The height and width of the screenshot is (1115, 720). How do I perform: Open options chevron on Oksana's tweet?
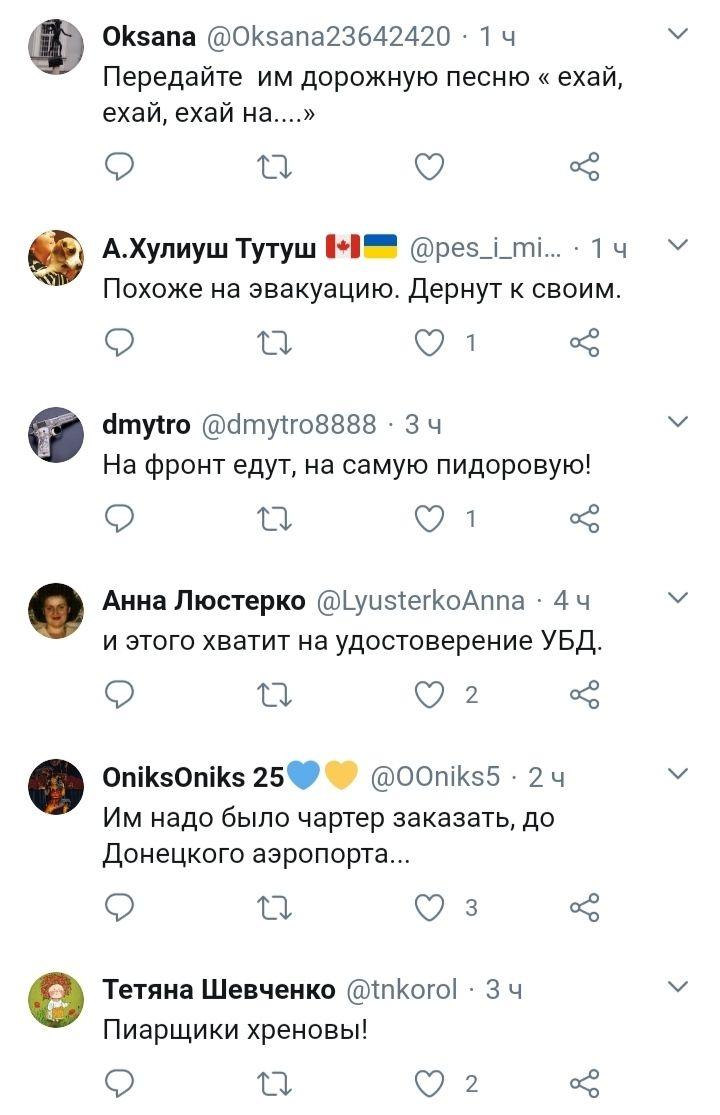678,35
